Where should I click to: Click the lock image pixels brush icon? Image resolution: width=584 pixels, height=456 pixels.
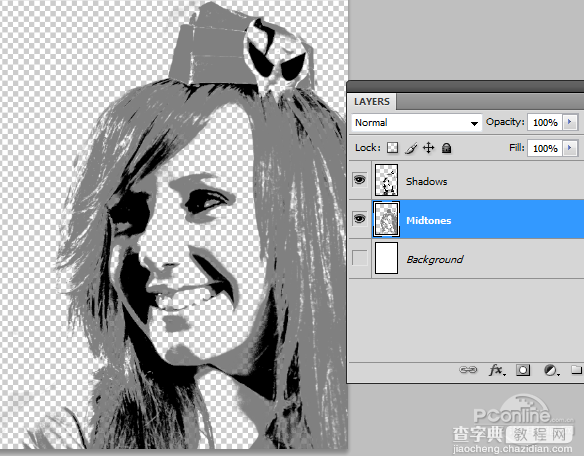[x=411, y=148]
